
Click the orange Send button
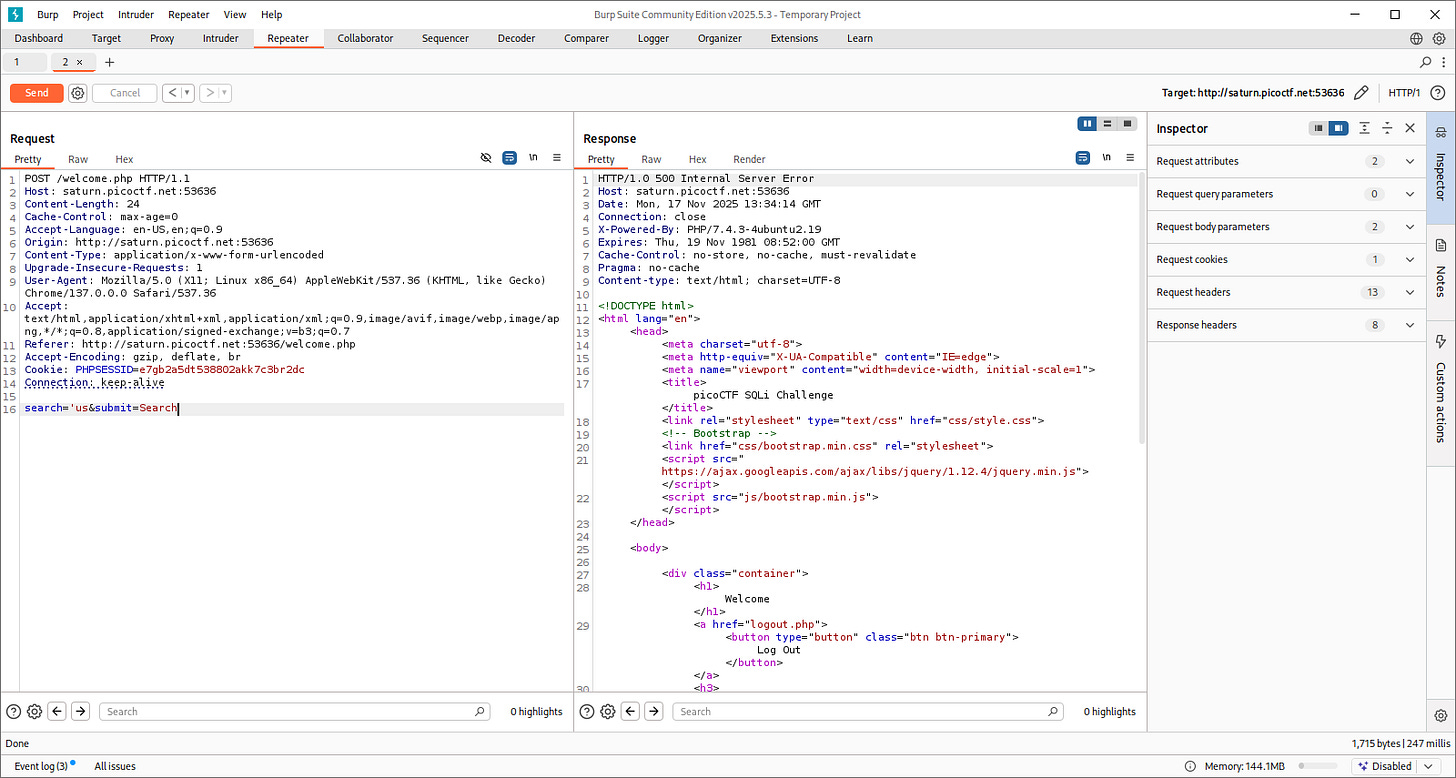click(37, 93)
